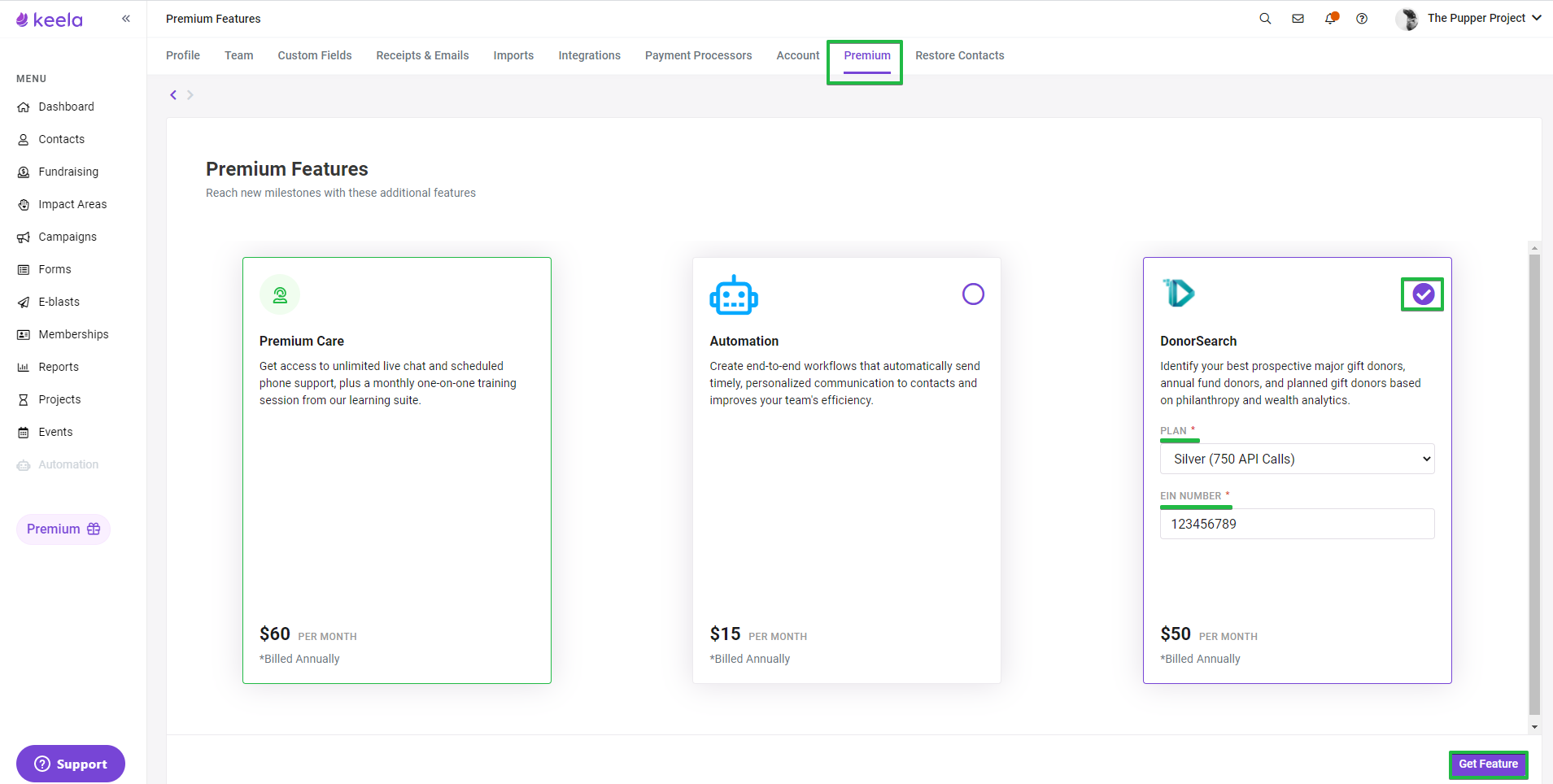Open the Integrations tab
Viewport: 1553px width, 784px height.
coord(589,55)
